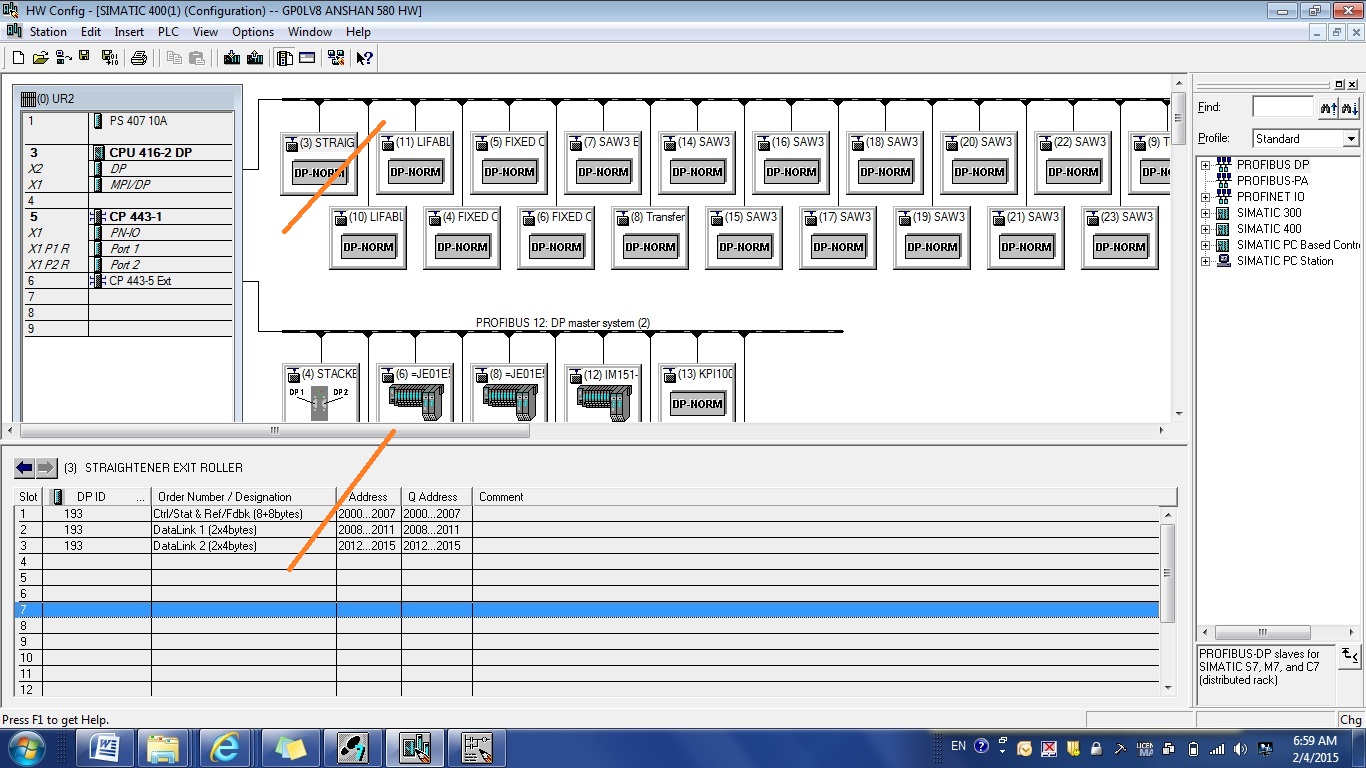Screen dimensions: 1366x768
Task: Click the Download to Module toolbar icon
Action: (x=232, y=58)
